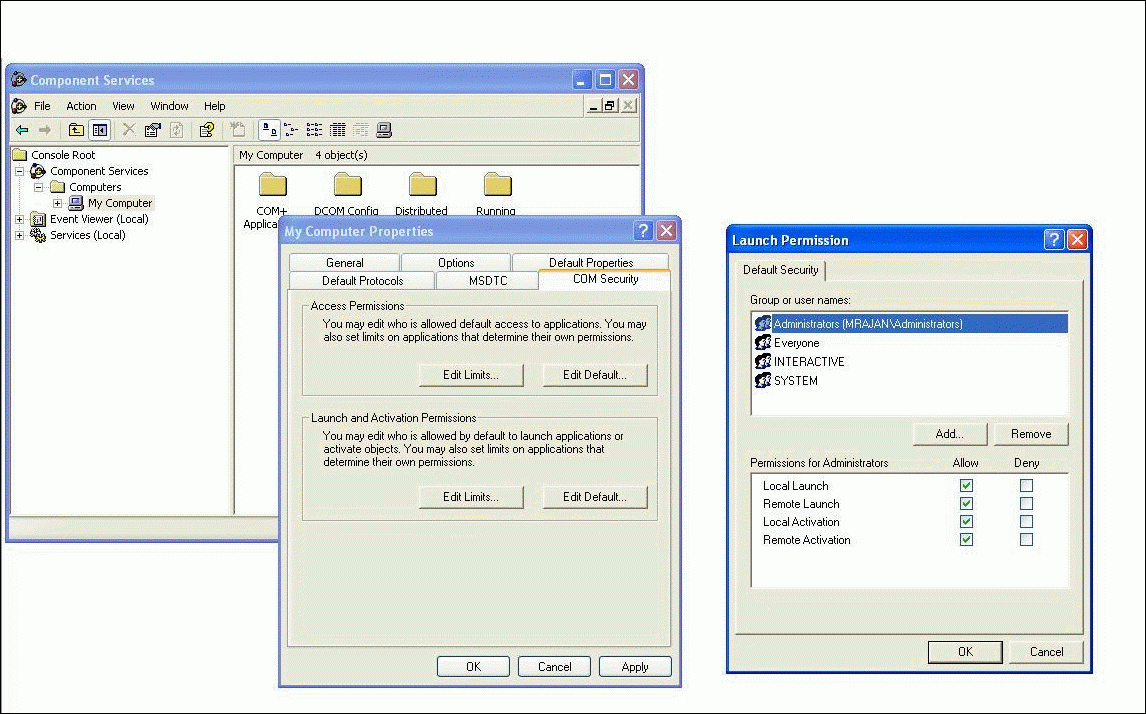
Task: Click the SYSTEM group icon in list
Action: point(762,380)
